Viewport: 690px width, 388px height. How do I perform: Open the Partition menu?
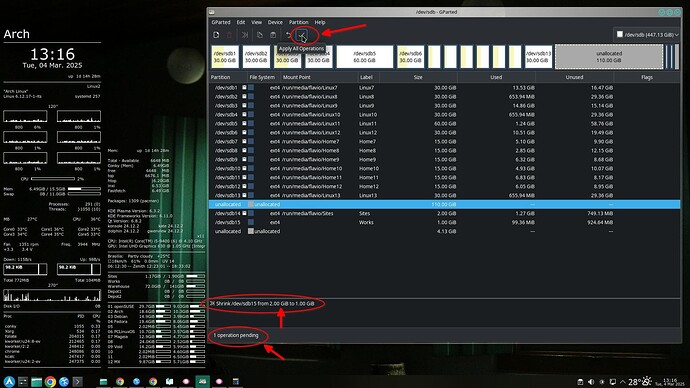pos(298,22)
